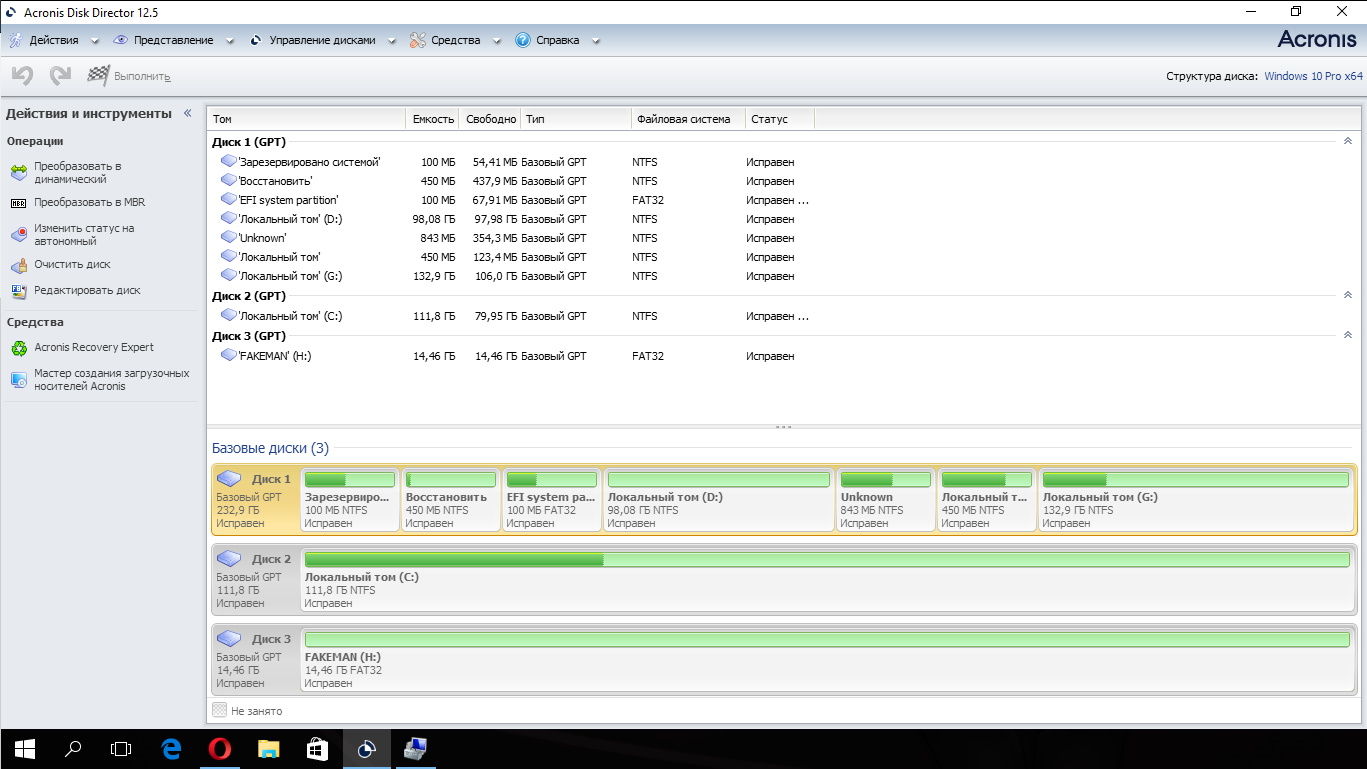Expand dropdown arrow next to Представление

[230, 41]
